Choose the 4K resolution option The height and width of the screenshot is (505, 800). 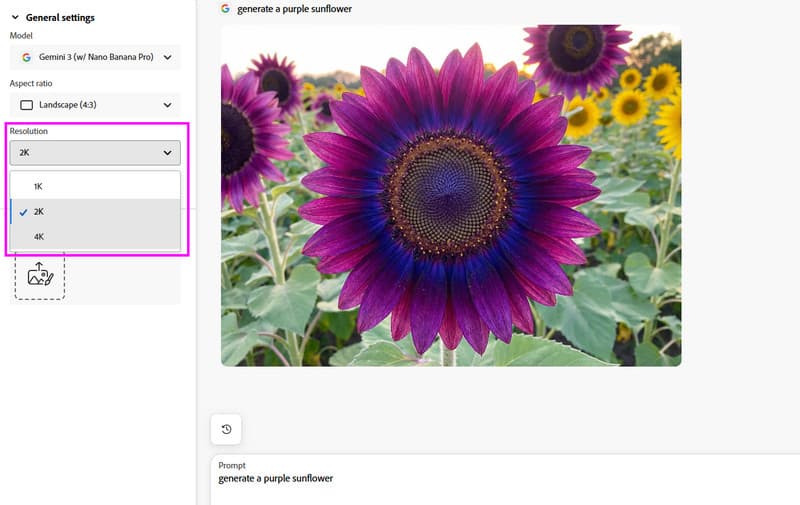coord(38,237)
